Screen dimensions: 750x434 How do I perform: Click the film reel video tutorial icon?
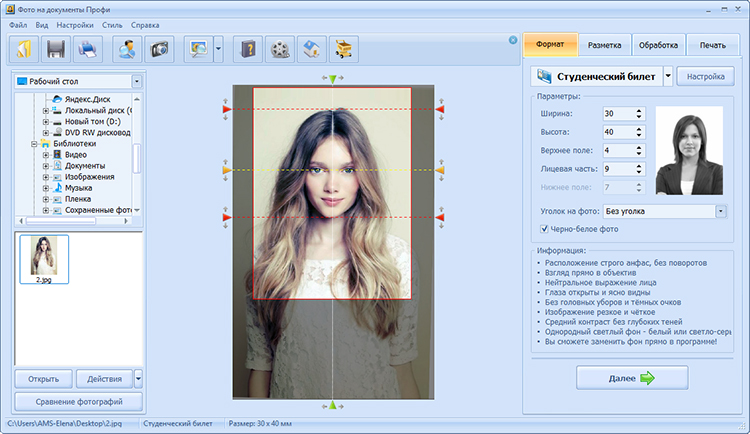281,47
